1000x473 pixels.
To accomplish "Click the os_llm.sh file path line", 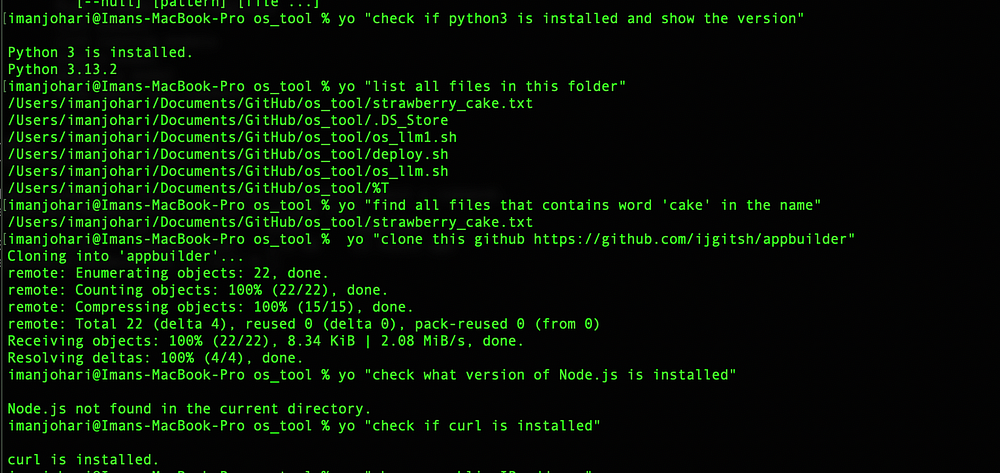I will 228,171.
